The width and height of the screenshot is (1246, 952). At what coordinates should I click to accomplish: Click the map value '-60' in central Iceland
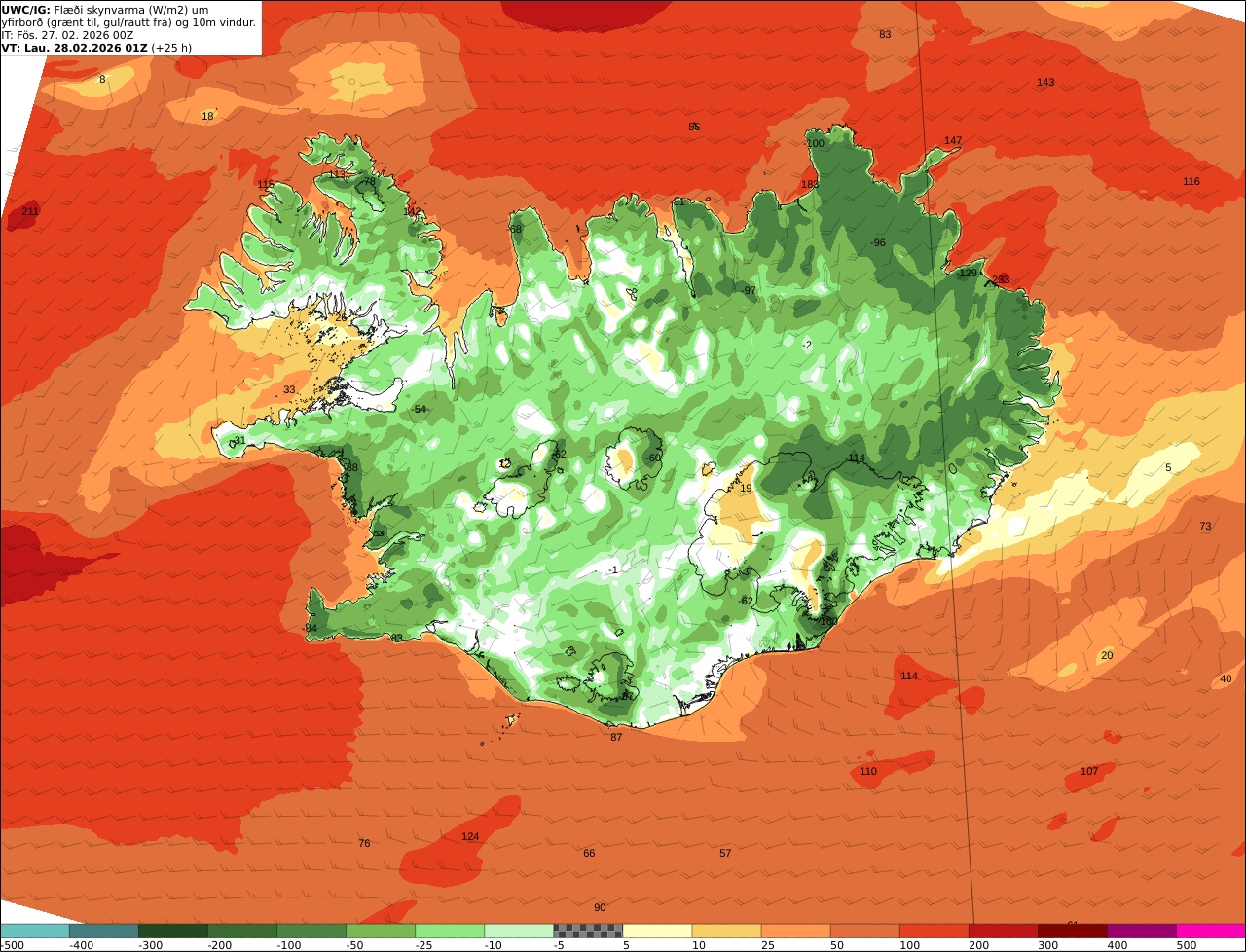(653, 458)
